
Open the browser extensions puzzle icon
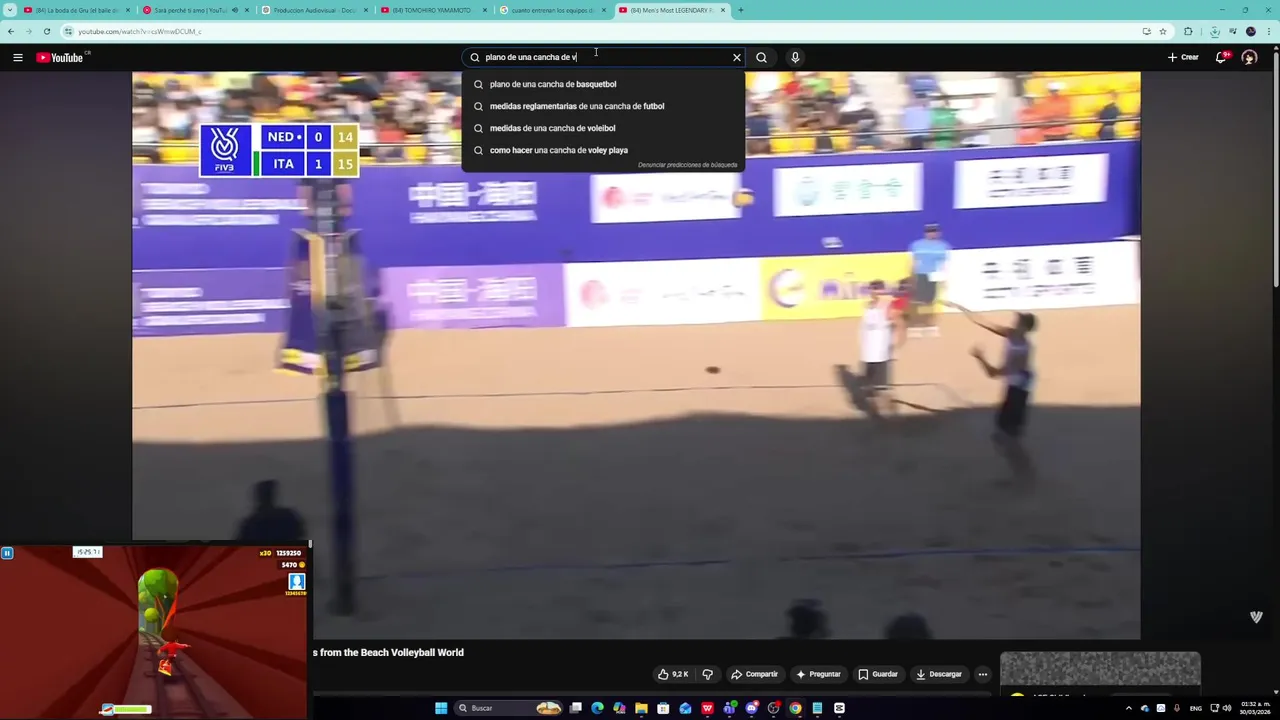pos(1188,31)
